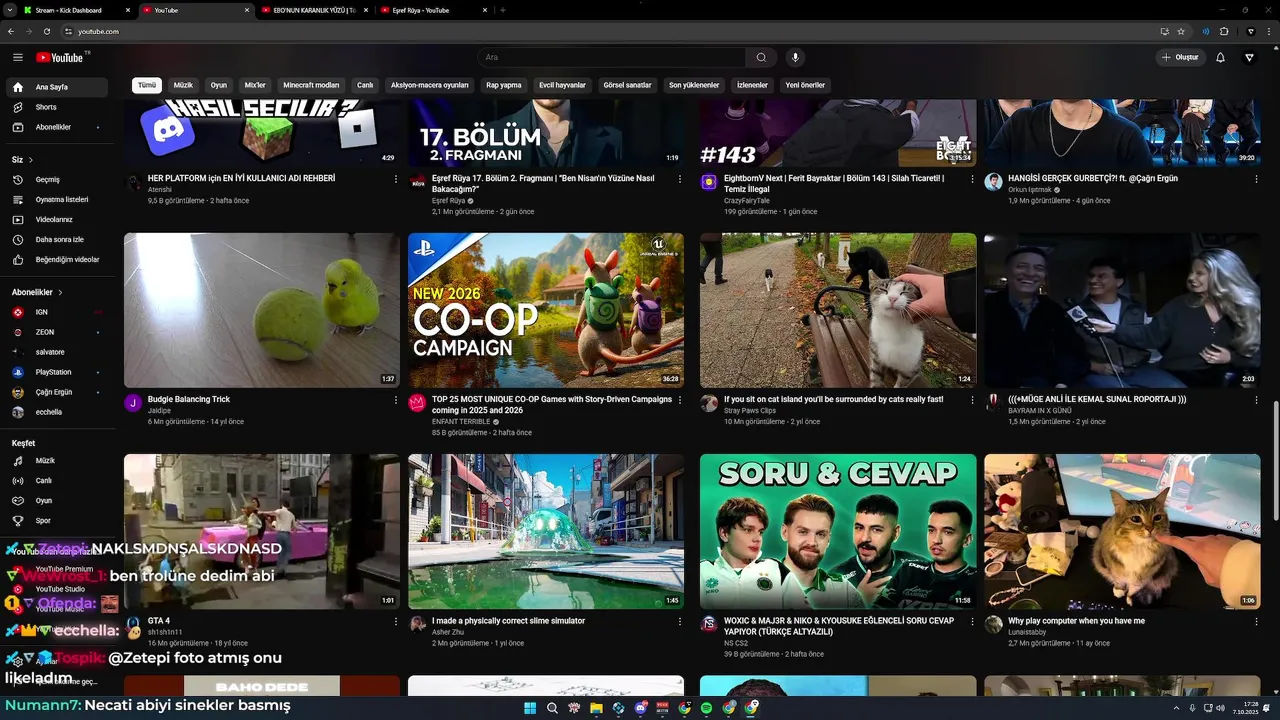Open Oyun under Keşfet
Image resolution: width=1280 pixels, height=720 pixels.
(58, 501)
